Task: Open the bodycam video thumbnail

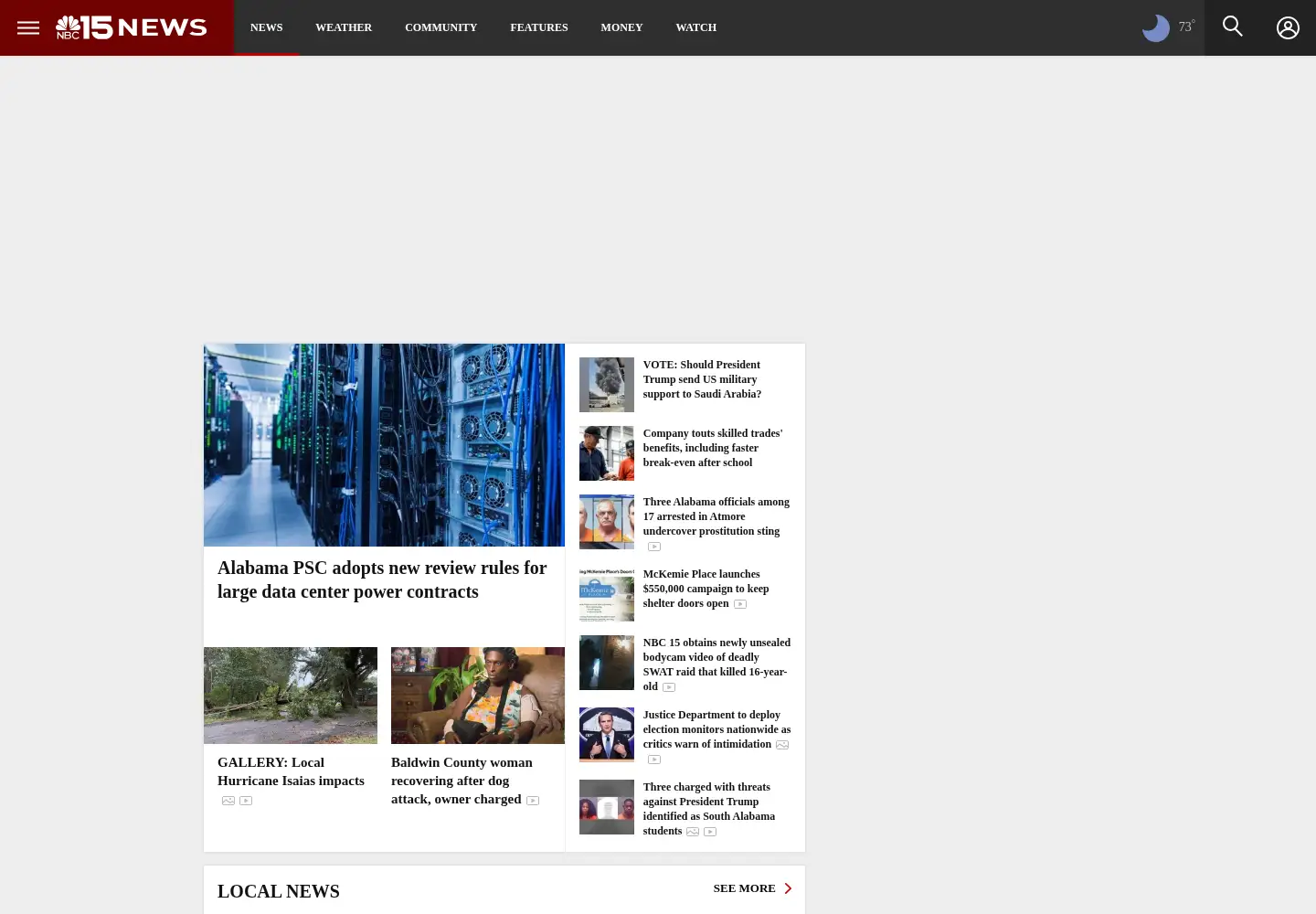Action: click(x=607, y=663)
